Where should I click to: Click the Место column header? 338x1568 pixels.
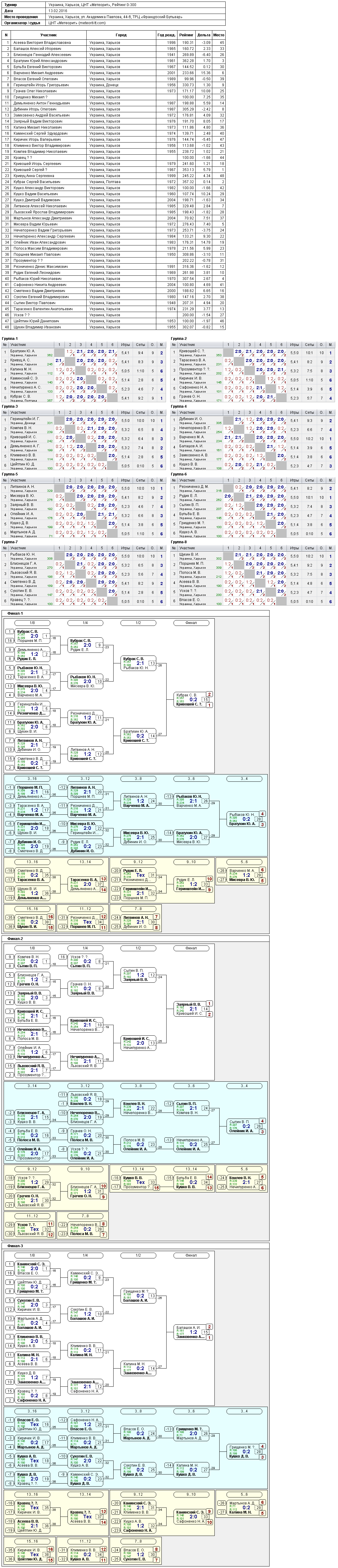coord(219,35)
